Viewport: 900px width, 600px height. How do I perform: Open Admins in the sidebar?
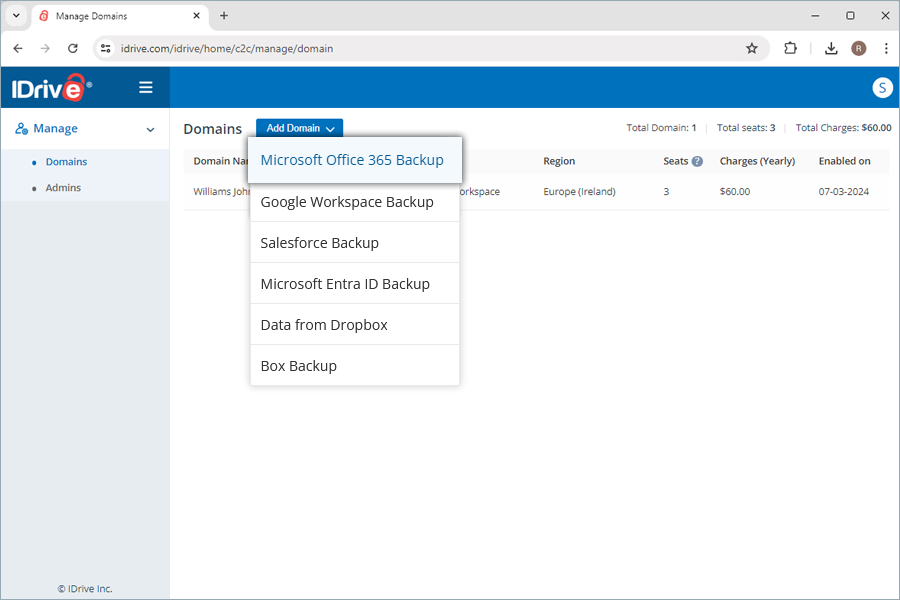point(63,188)
